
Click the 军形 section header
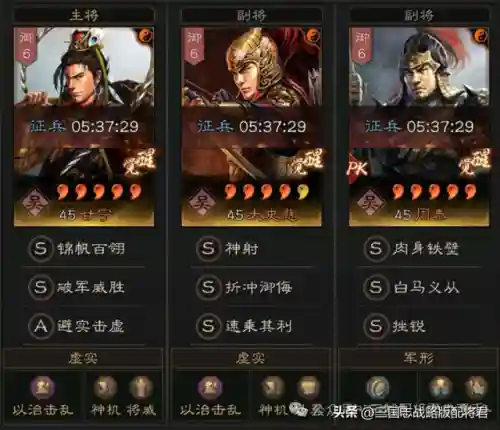click(x=418, y=358)
